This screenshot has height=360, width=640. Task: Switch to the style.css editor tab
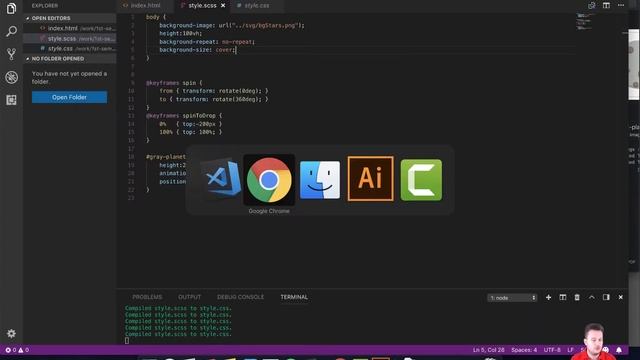coord(256,6)
